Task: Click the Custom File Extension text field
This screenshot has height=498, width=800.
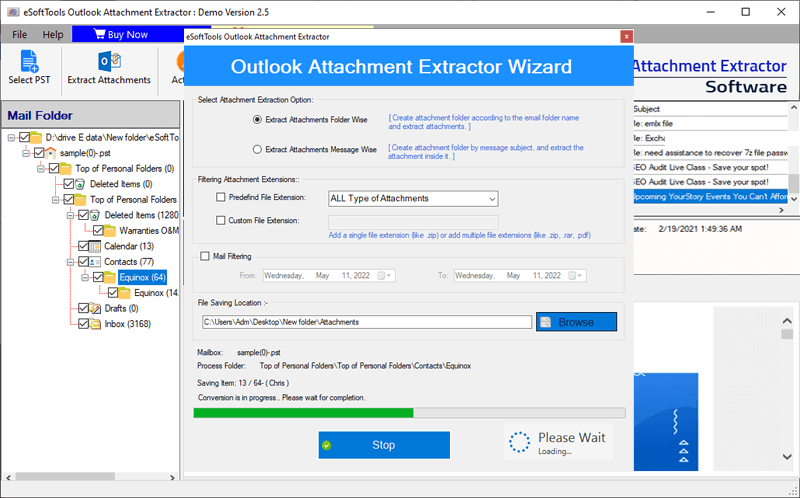Action: pos(413,221)
